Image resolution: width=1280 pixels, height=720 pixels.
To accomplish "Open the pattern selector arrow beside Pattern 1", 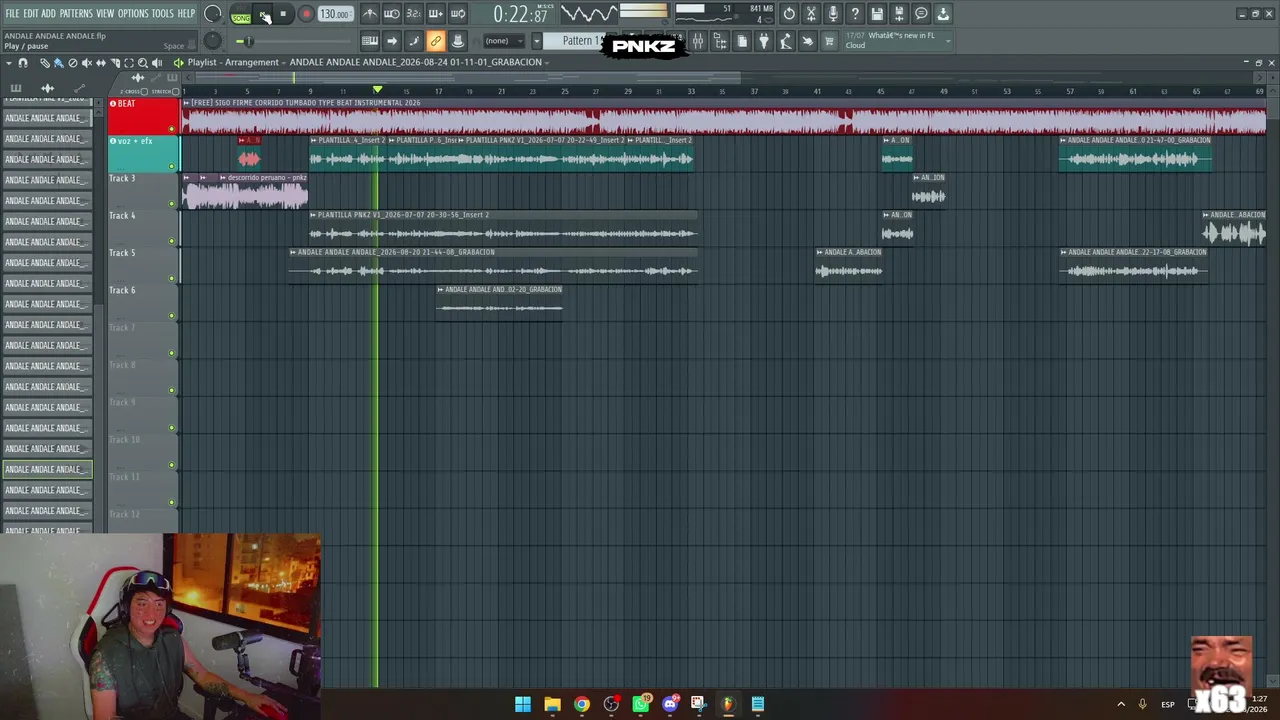I will (536, 41).
